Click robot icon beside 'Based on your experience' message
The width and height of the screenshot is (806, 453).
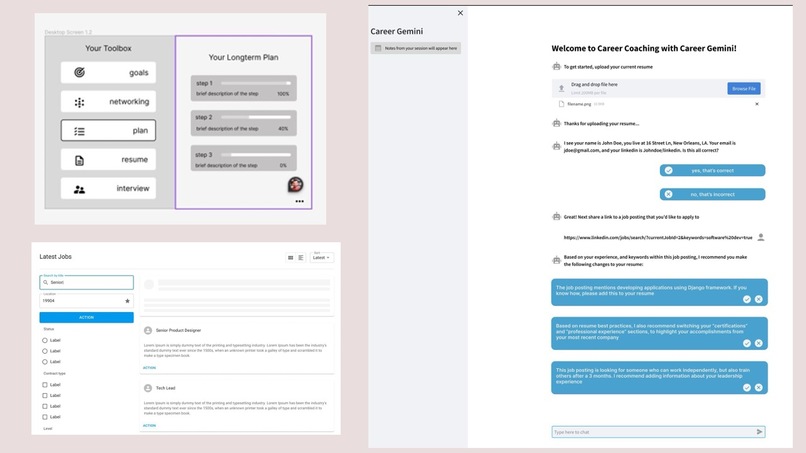[556, 260]
